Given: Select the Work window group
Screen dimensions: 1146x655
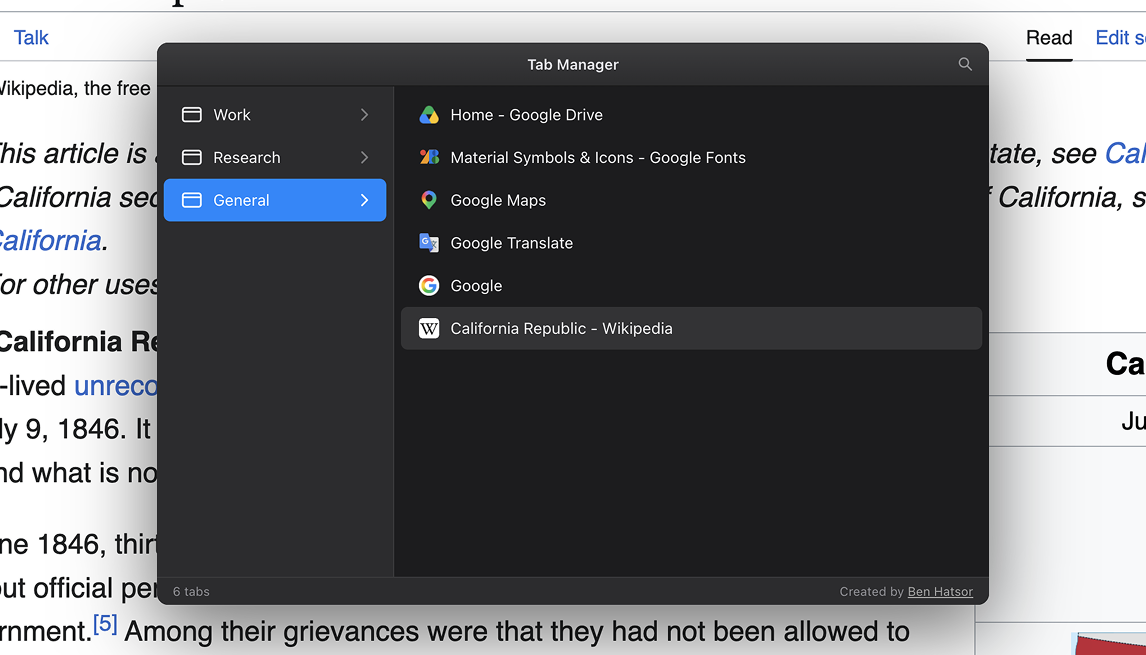Looking at the screenshot, I should click(275, 115).
